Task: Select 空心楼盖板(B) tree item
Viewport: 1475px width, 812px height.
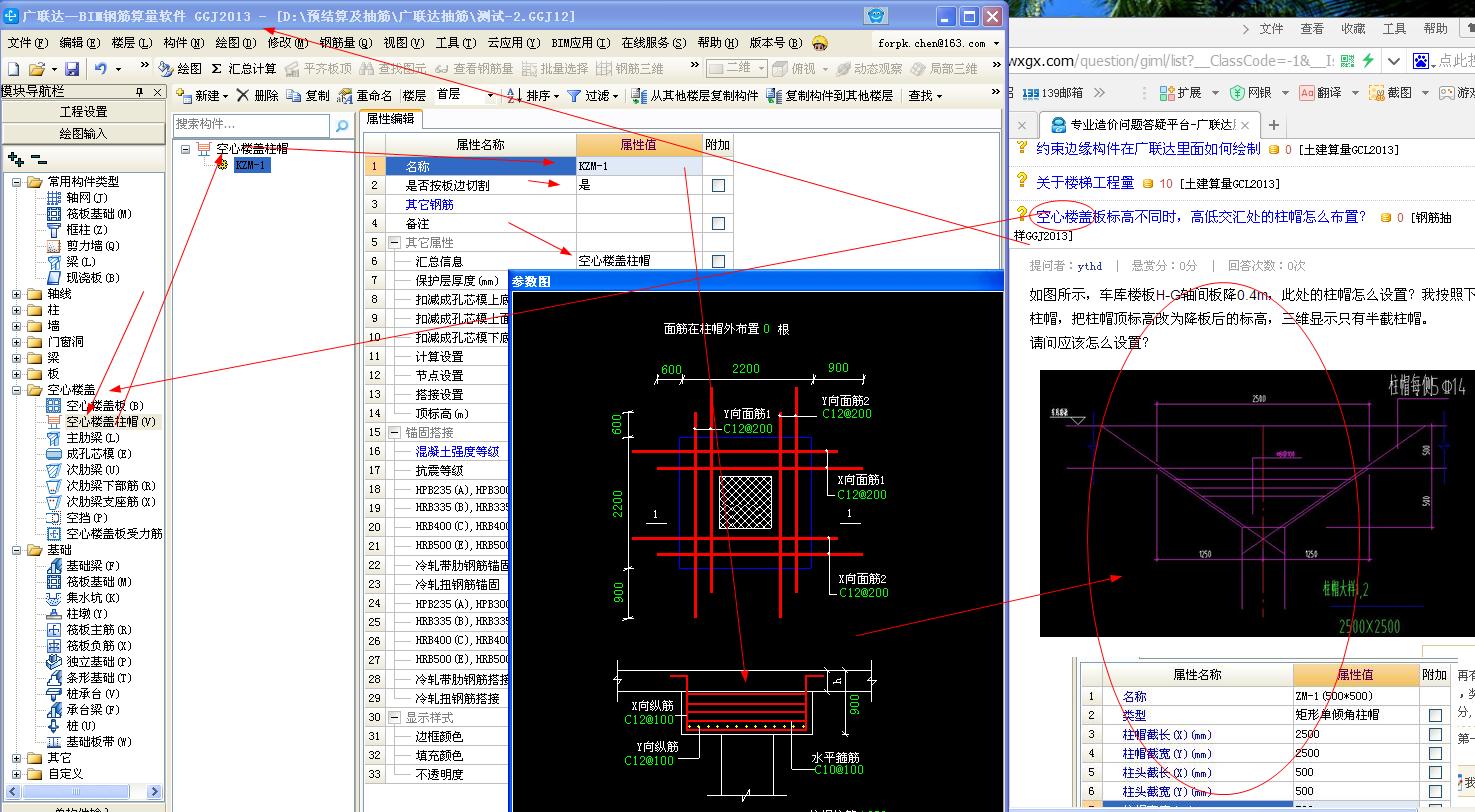Action: point(96,406)
